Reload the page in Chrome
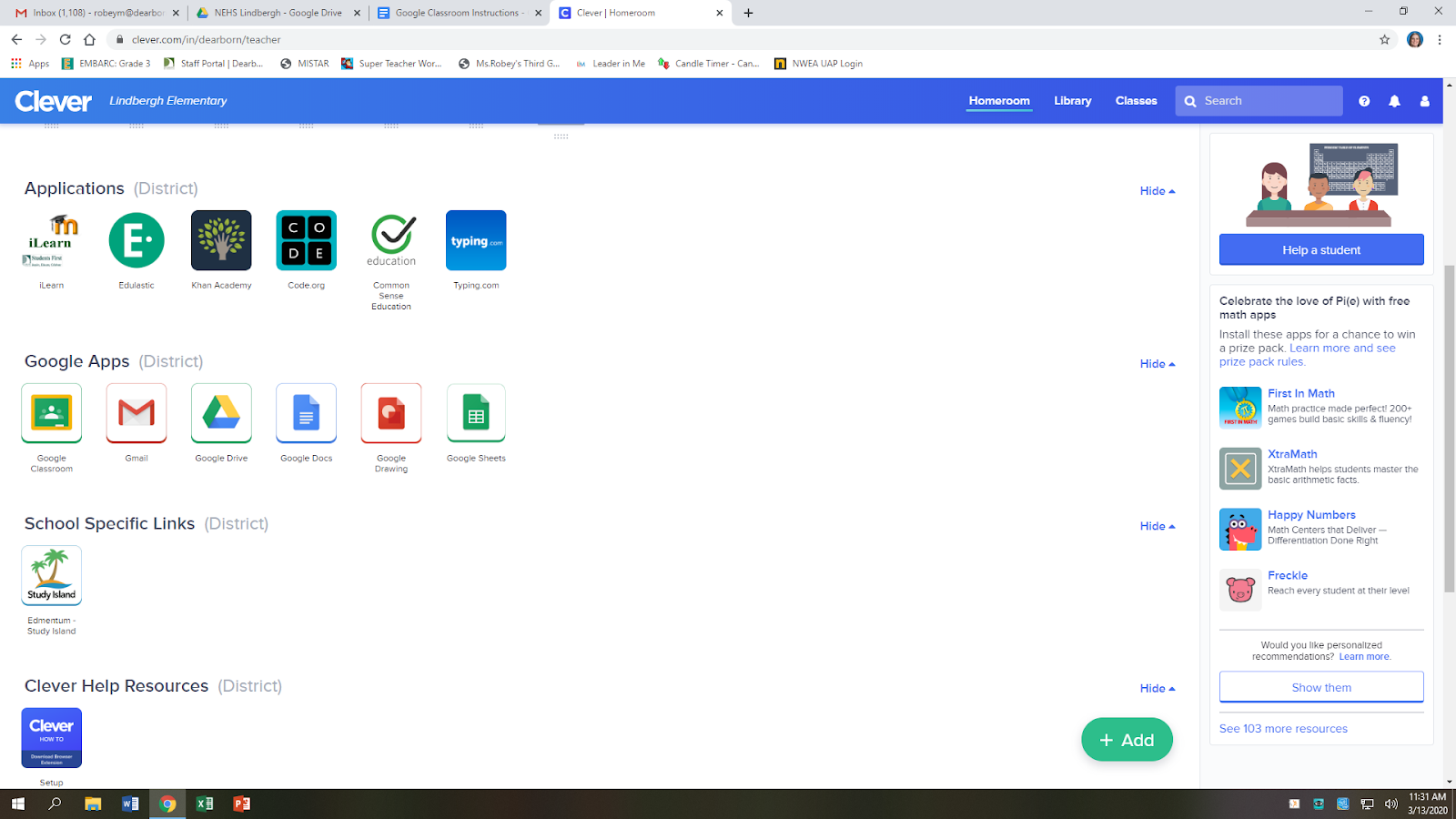This screenshot has height=819, width=1456. point(65,39)
